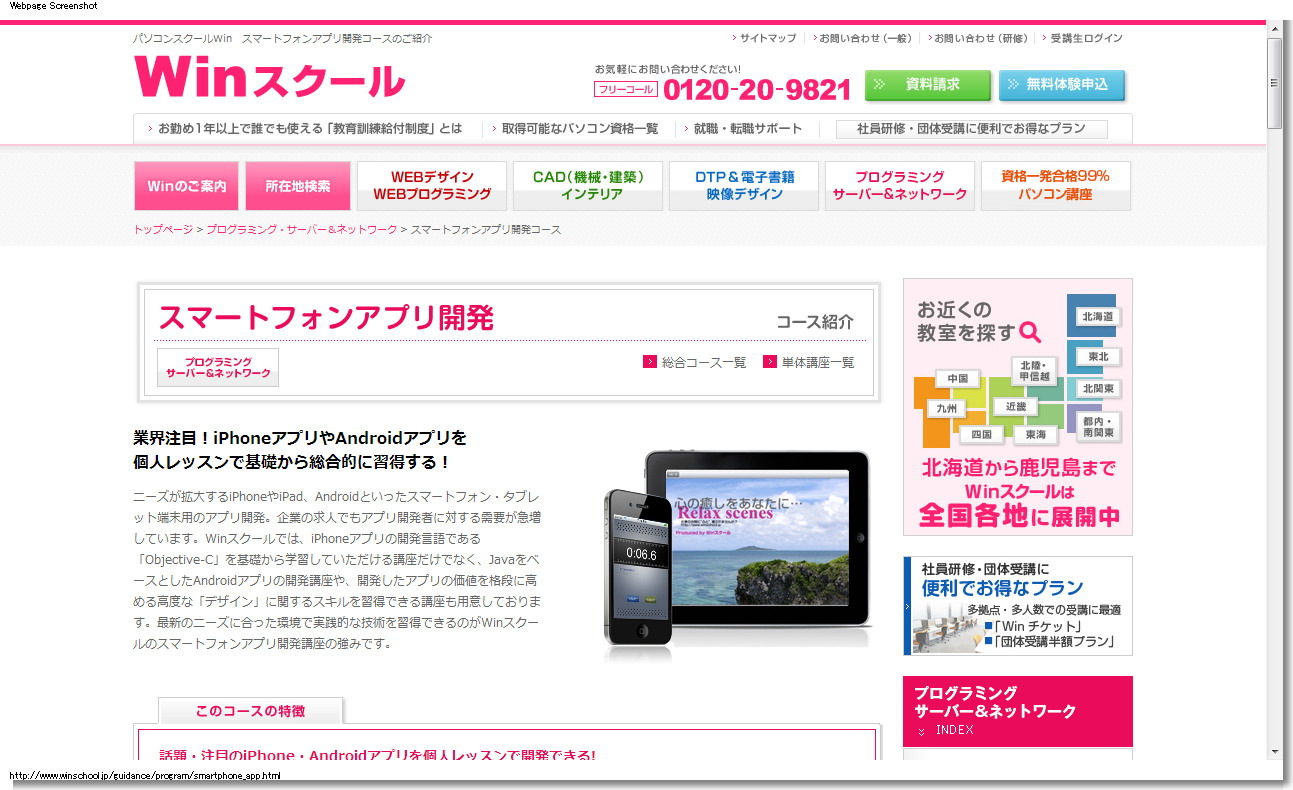The width and height of the screenshot is (1293, 790).
Task: Click the green 資料請求 button
Action: [x=928, y=85]
